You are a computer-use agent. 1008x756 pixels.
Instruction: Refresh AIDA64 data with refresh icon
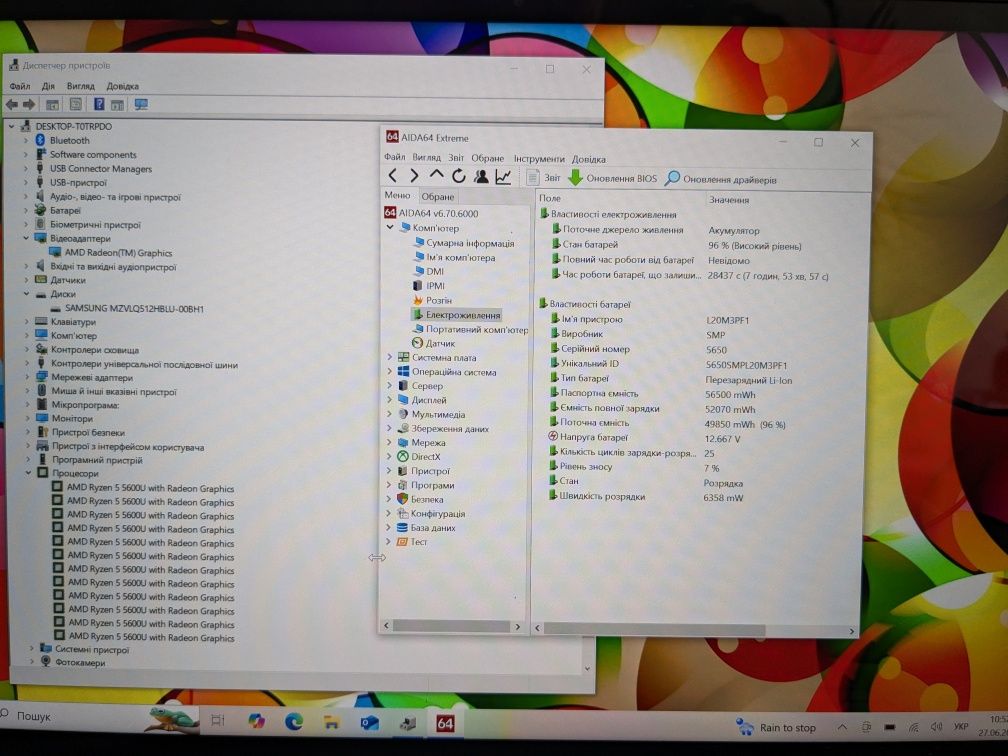458,176
